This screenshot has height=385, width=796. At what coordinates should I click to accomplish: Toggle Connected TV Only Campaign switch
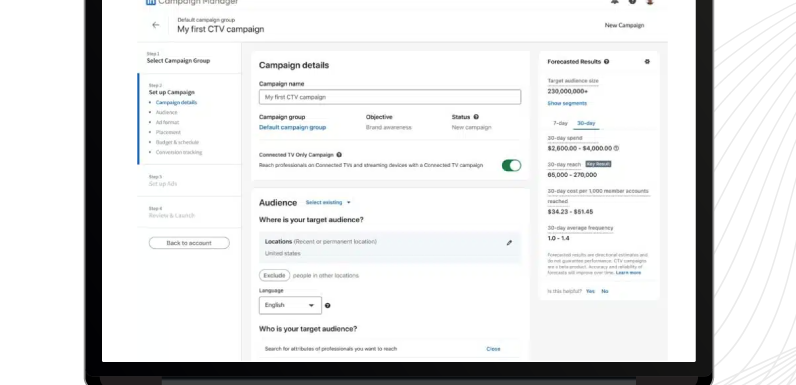(x=511, y=165)
